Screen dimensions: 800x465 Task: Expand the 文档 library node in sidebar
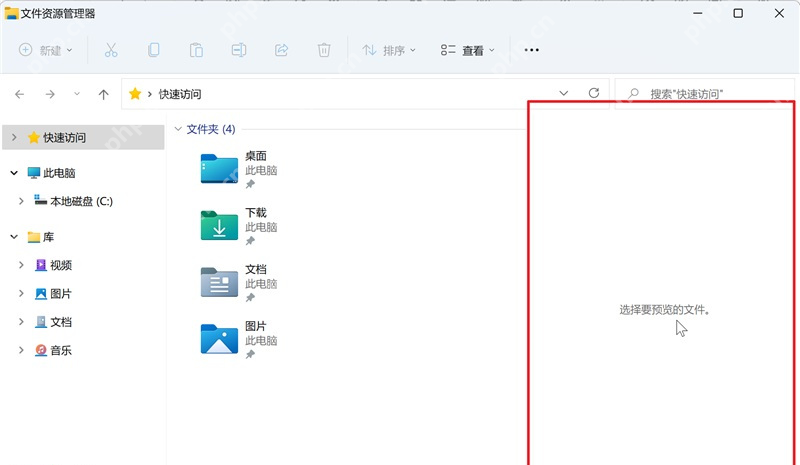(x=21, y=322)
